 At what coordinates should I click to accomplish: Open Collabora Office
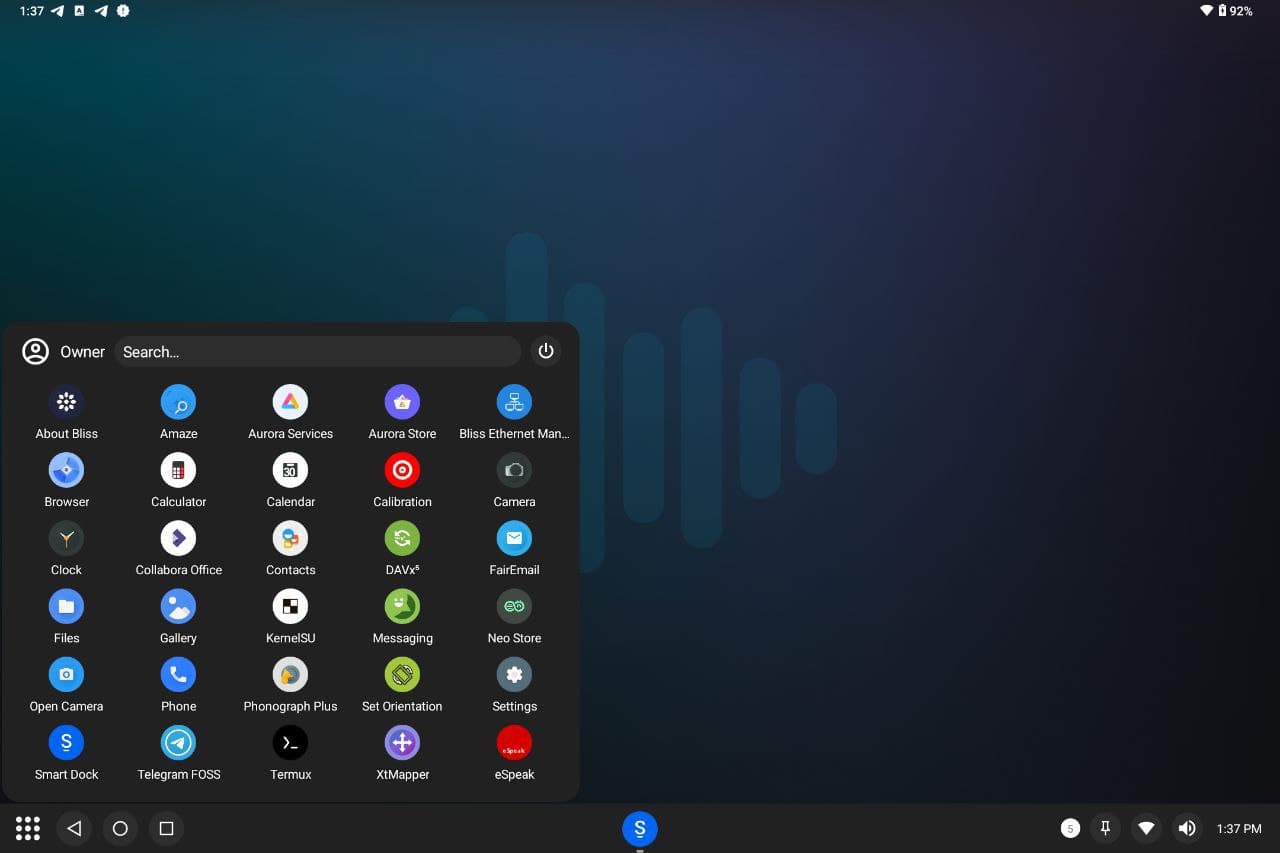pyautogui.click(x=178, y=538)
